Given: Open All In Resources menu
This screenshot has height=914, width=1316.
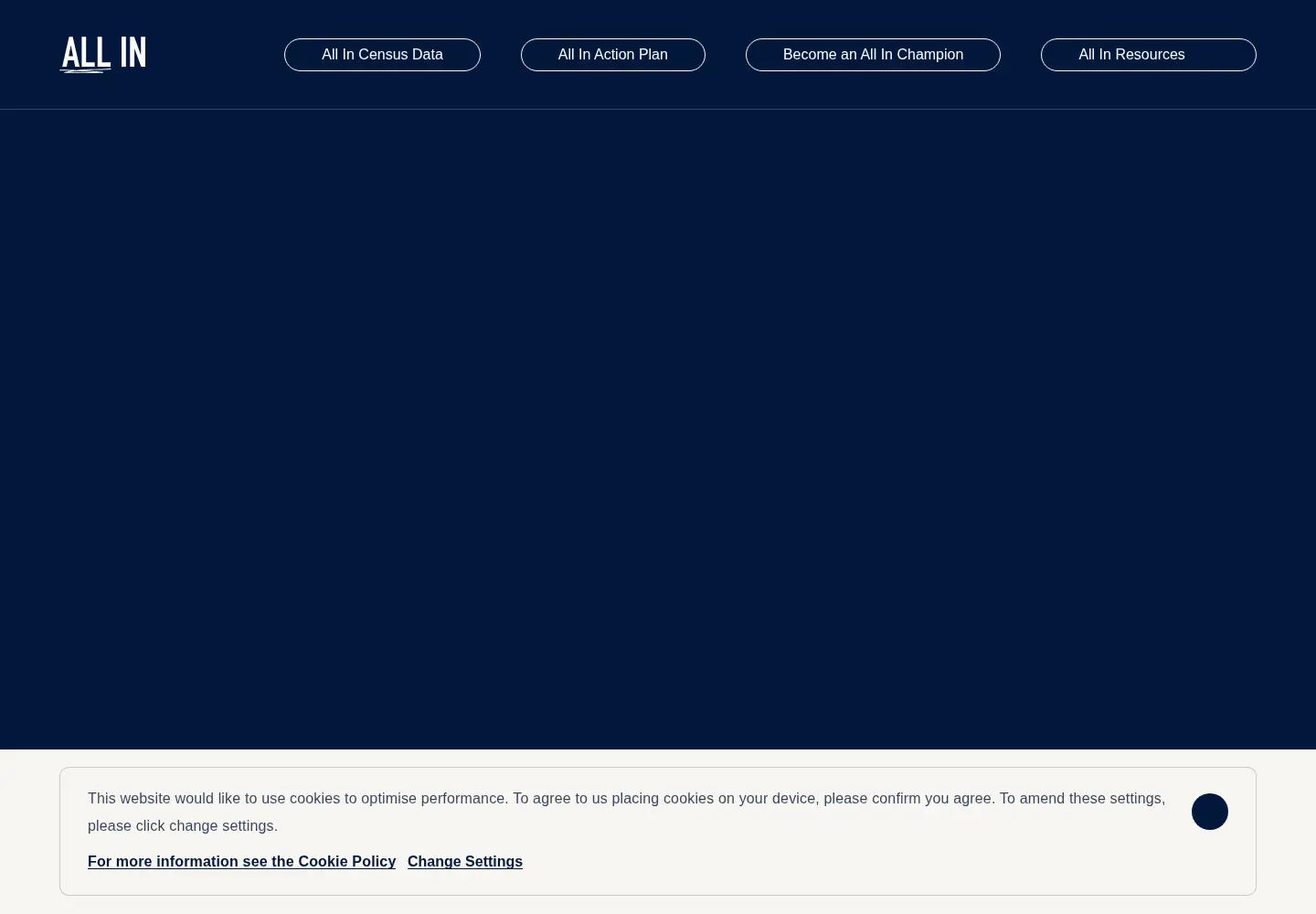Looking at the screenshot, I should [x=1149, y=55].
